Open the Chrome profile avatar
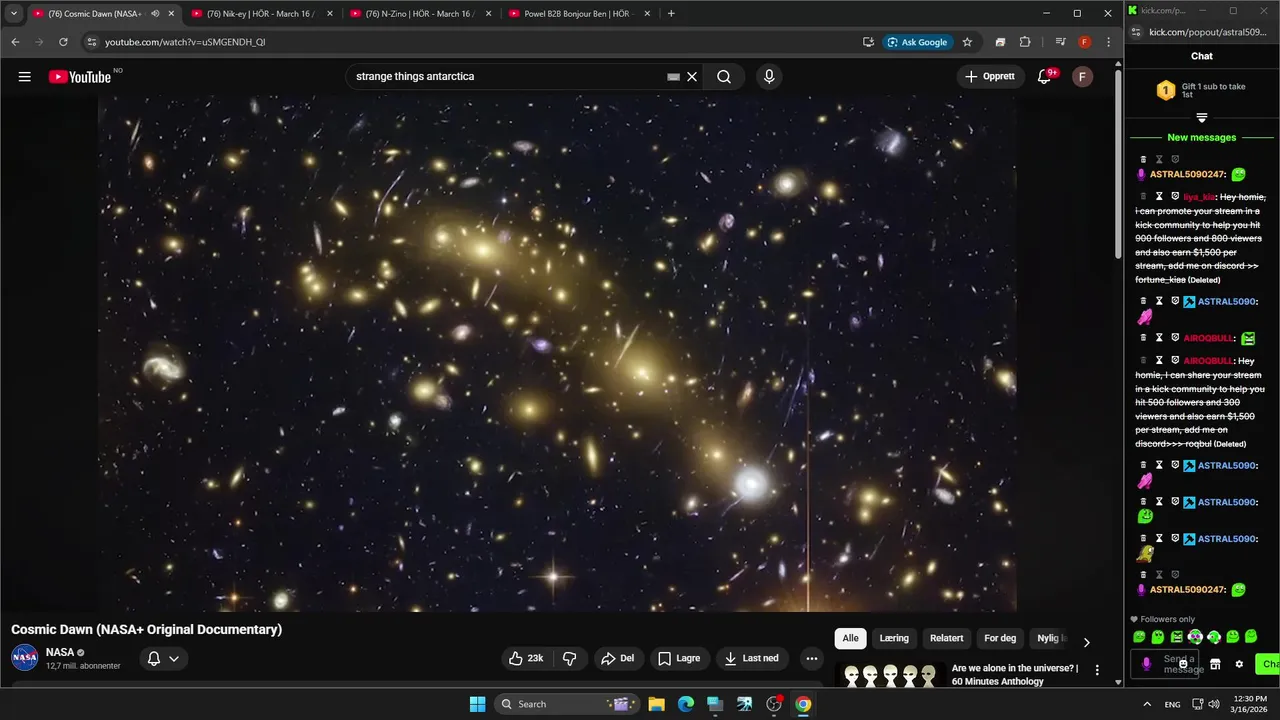The width and height of the screenshot is (1280, 720). pos(1084,42)
